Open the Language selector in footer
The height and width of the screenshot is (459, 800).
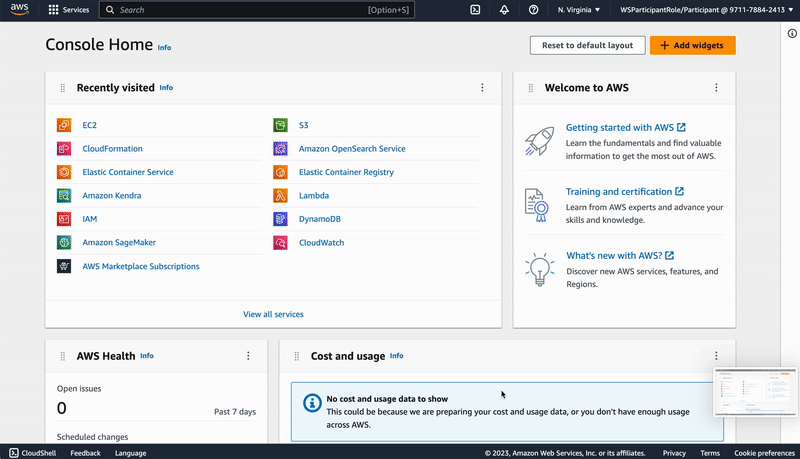coord(131,453)
